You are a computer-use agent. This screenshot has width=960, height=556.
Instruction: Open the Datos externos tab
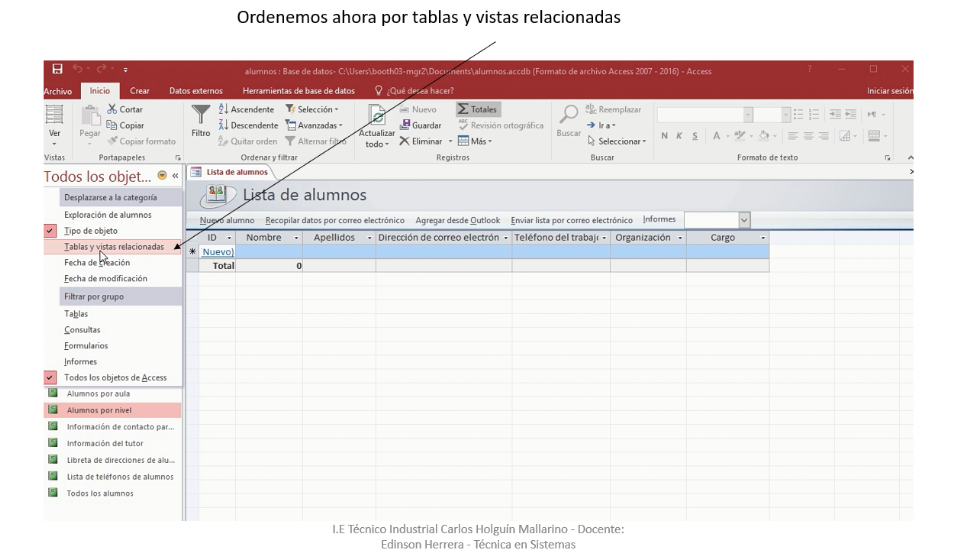(196, 91)
